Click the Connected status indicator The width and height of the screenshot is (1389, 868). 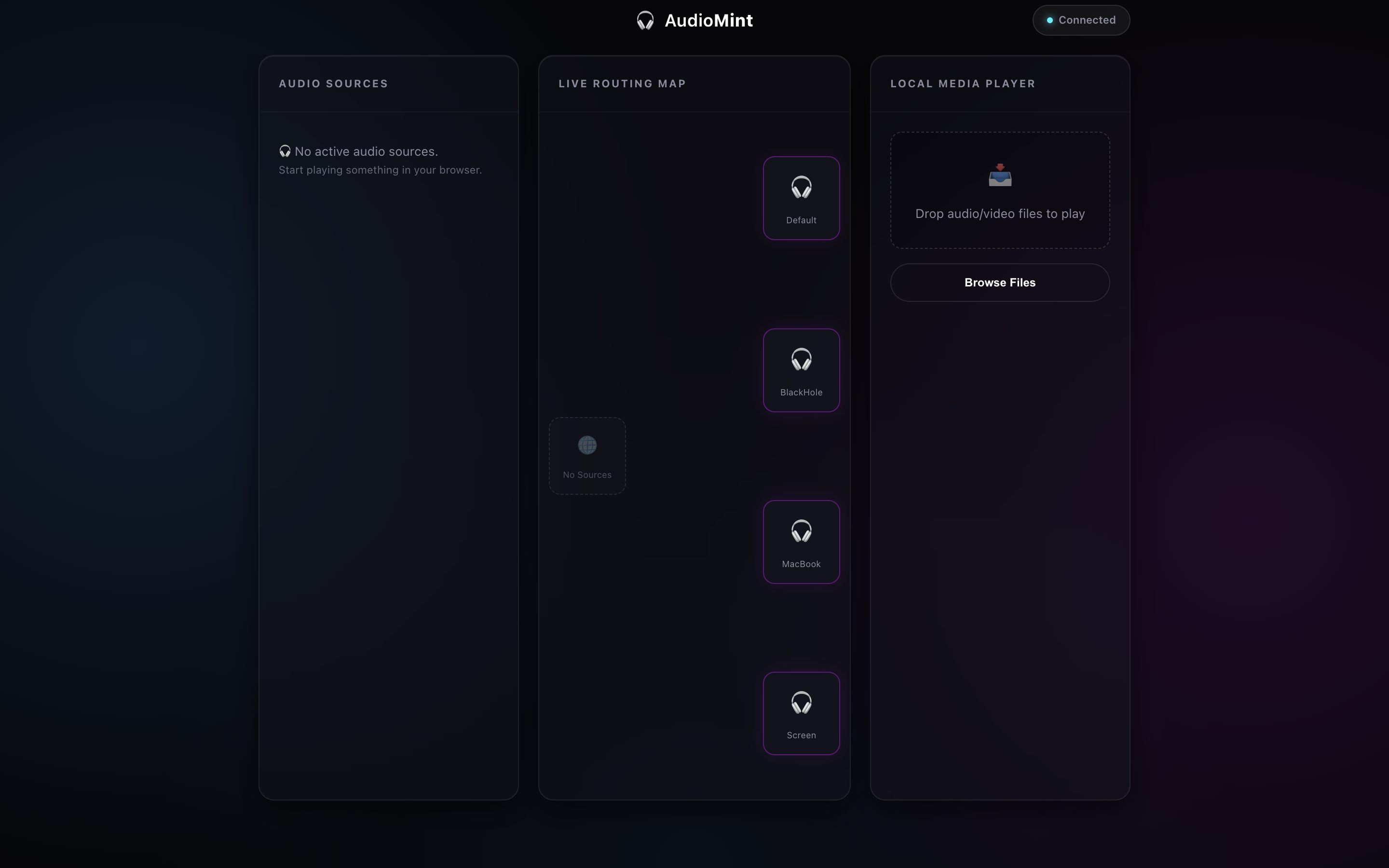1081,20
